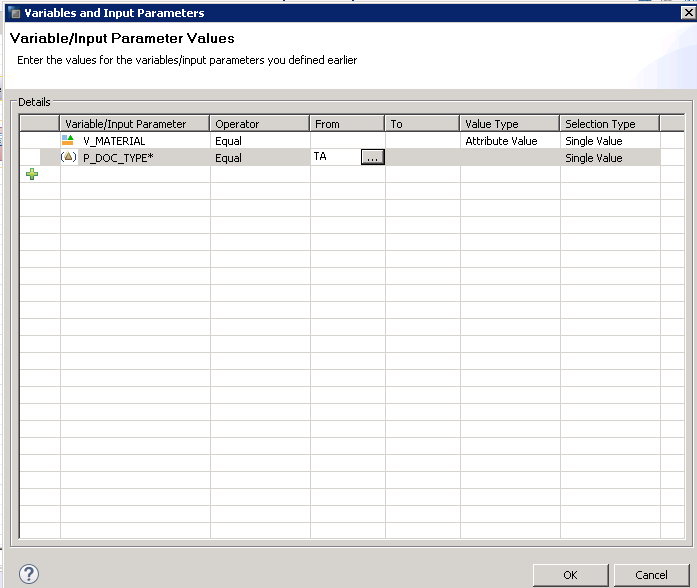Select the Equal operator for V_MATERIAL
This screenshot has height=588, width=697.
[260, 141]
